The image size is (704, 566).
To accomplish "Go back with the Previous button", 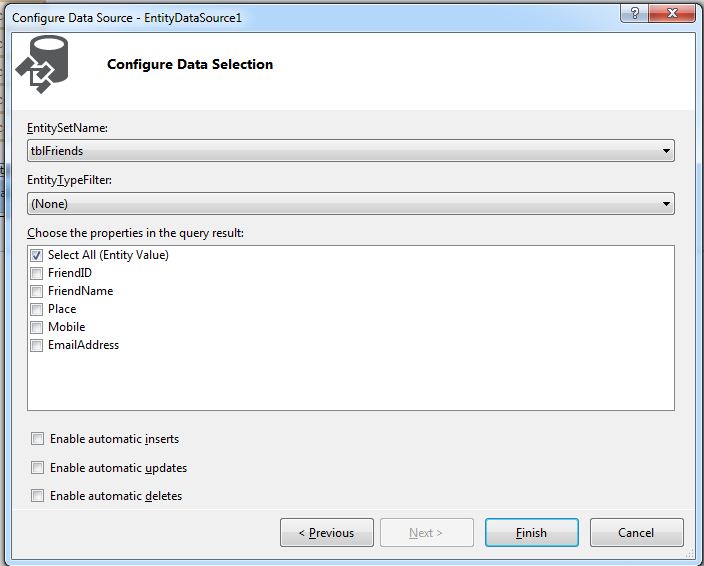I will coord(327,533).
